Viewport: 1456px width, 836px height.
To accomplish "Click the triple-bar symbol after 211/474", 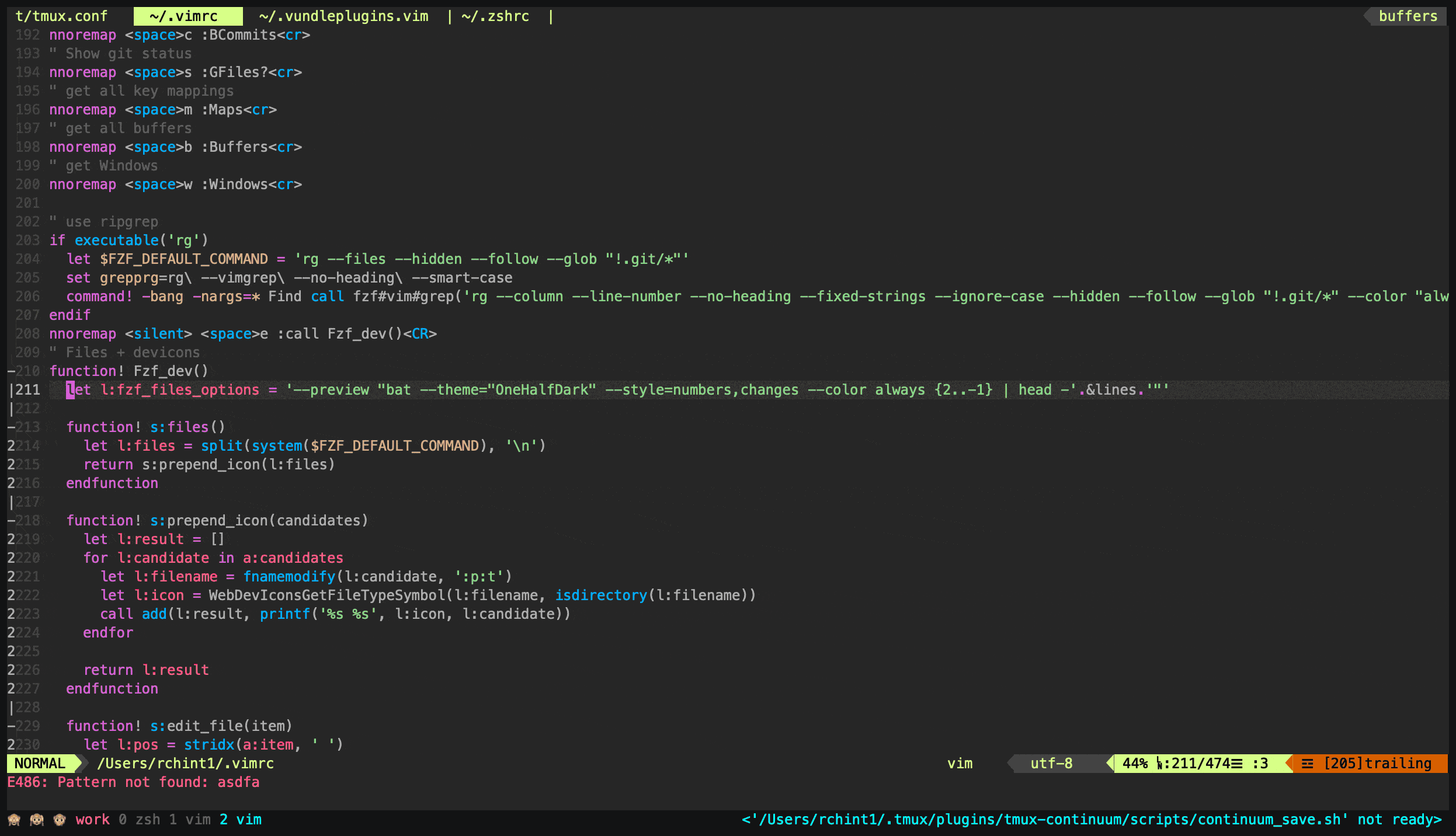I will tap(1237, 764).
